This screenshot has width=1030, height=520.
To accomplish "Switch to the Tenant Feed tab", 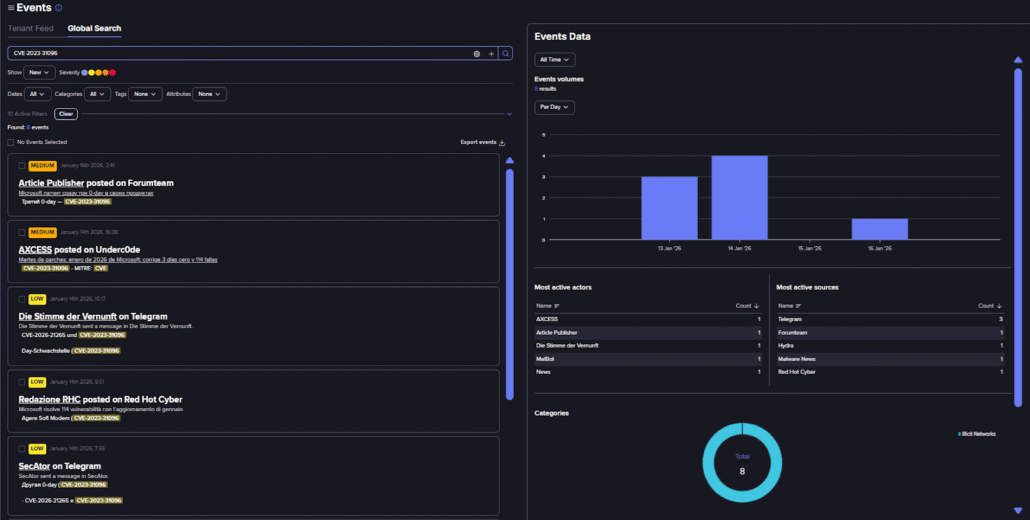I will coord(31,29).
